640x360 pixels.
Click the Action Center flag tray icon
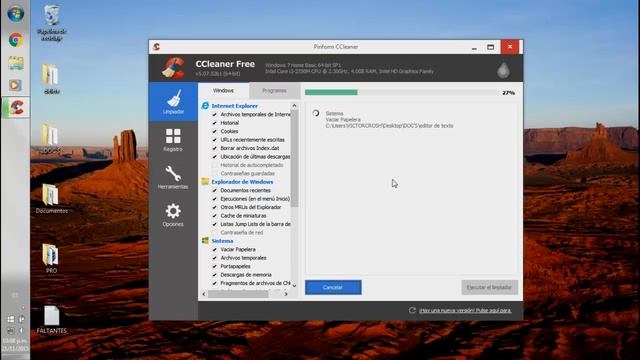pyautogui.click(x=21, y=319)
